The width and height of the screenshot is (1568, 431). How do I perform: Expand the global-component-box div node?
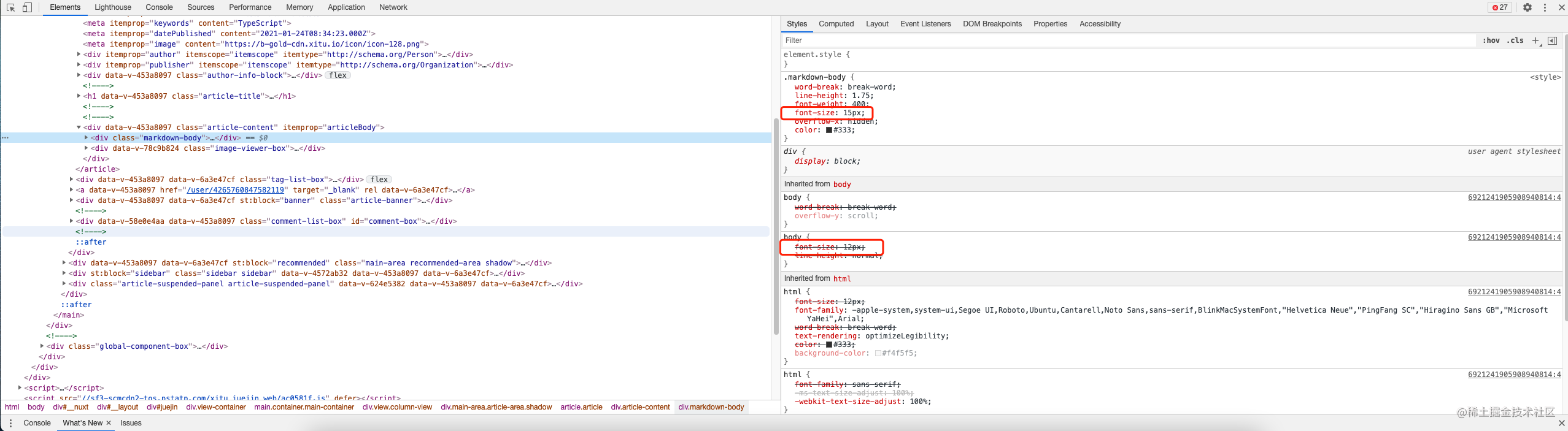42,346
